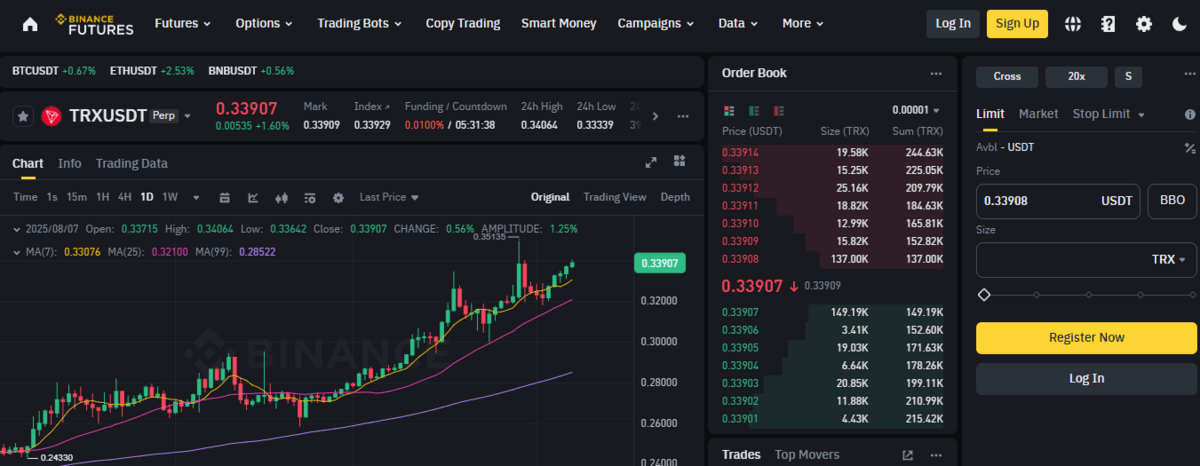Open the chart display options icon
The height and width of the screenshot is (466, 1200).
[310, 197]
